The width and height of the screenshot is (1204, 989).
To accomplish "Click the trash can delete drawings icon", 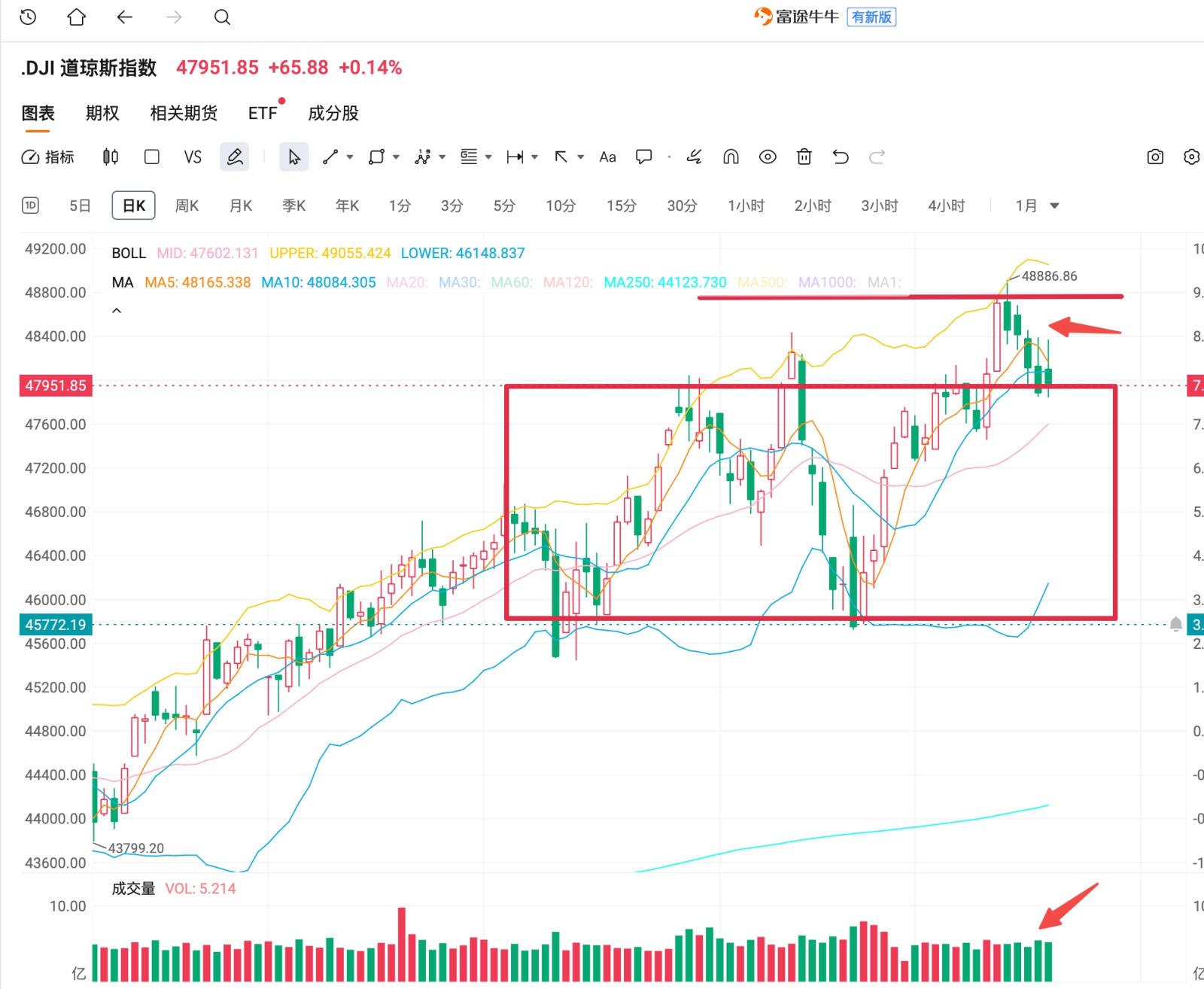I will pos(804,157).
